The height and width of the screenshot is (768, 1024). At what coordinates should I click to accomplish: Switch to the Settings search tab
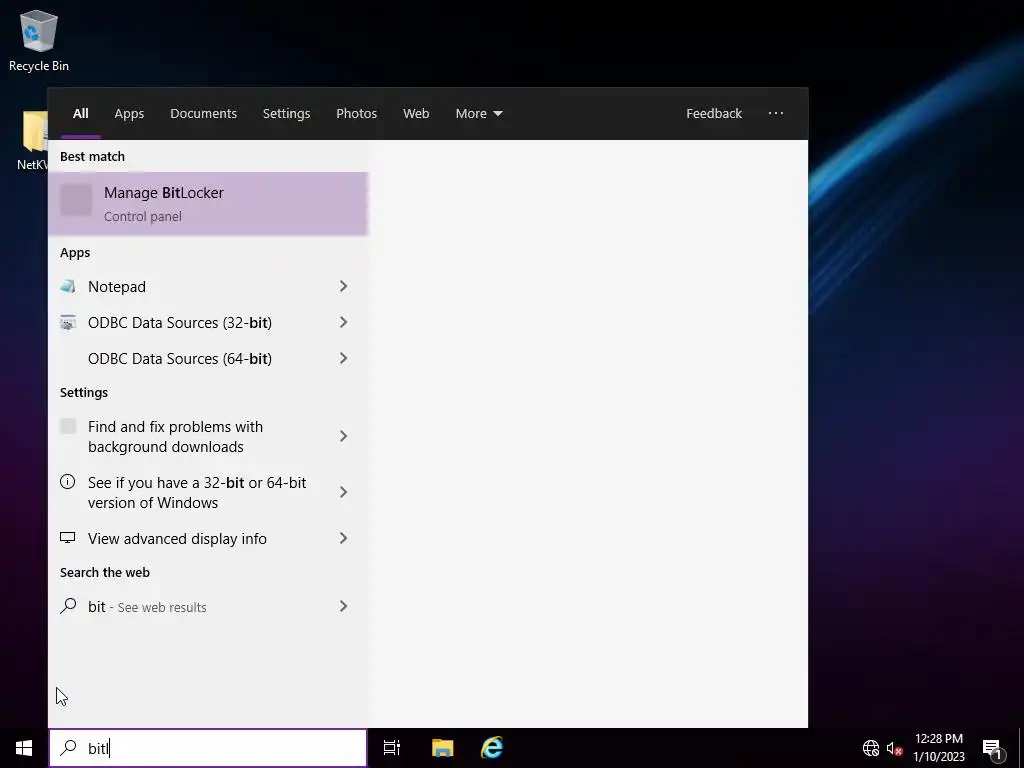(x=286, y=114)
